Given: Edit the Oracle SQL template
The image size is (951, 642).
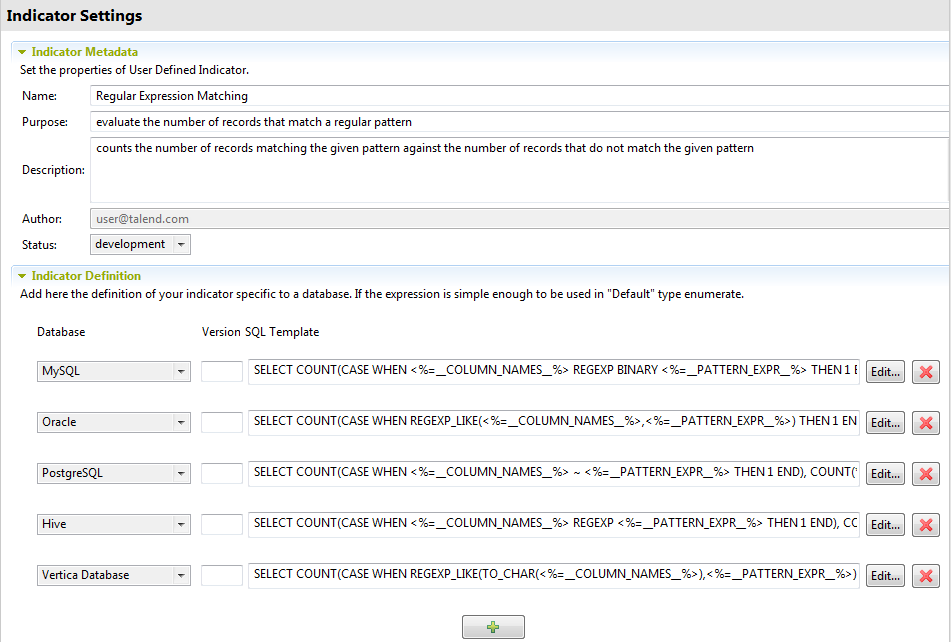Looking at the screenshot, I should (884, 422).
